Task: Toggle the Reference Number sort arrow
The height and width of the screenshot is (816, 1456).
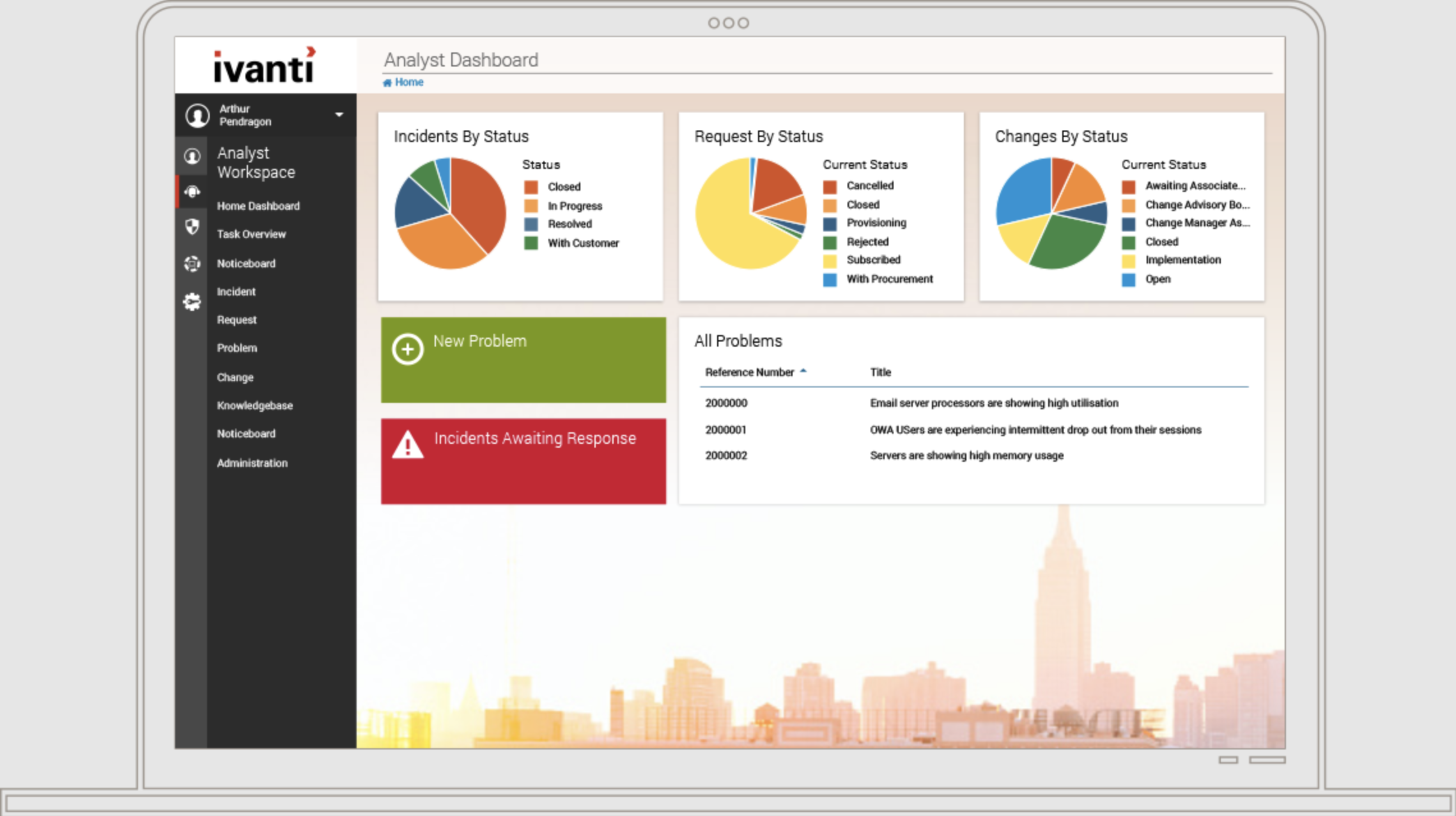Action: [803, 371]
